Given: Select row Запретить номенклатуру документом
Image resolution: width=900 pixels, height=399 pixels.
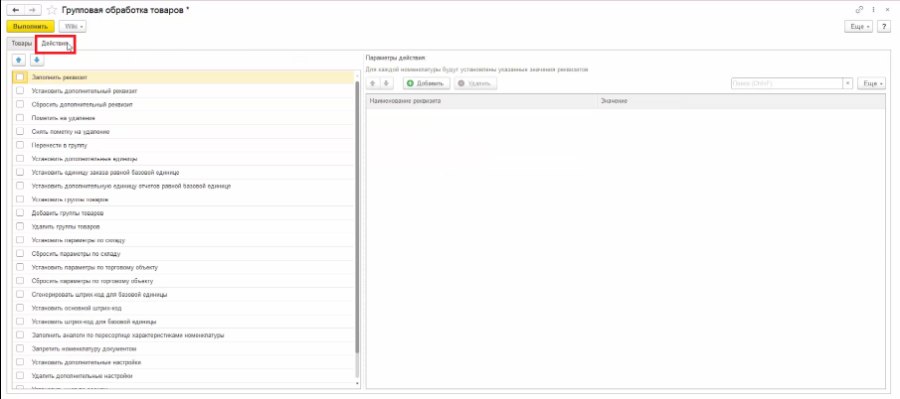Looking at the screenshot, I should pos(183,349).
